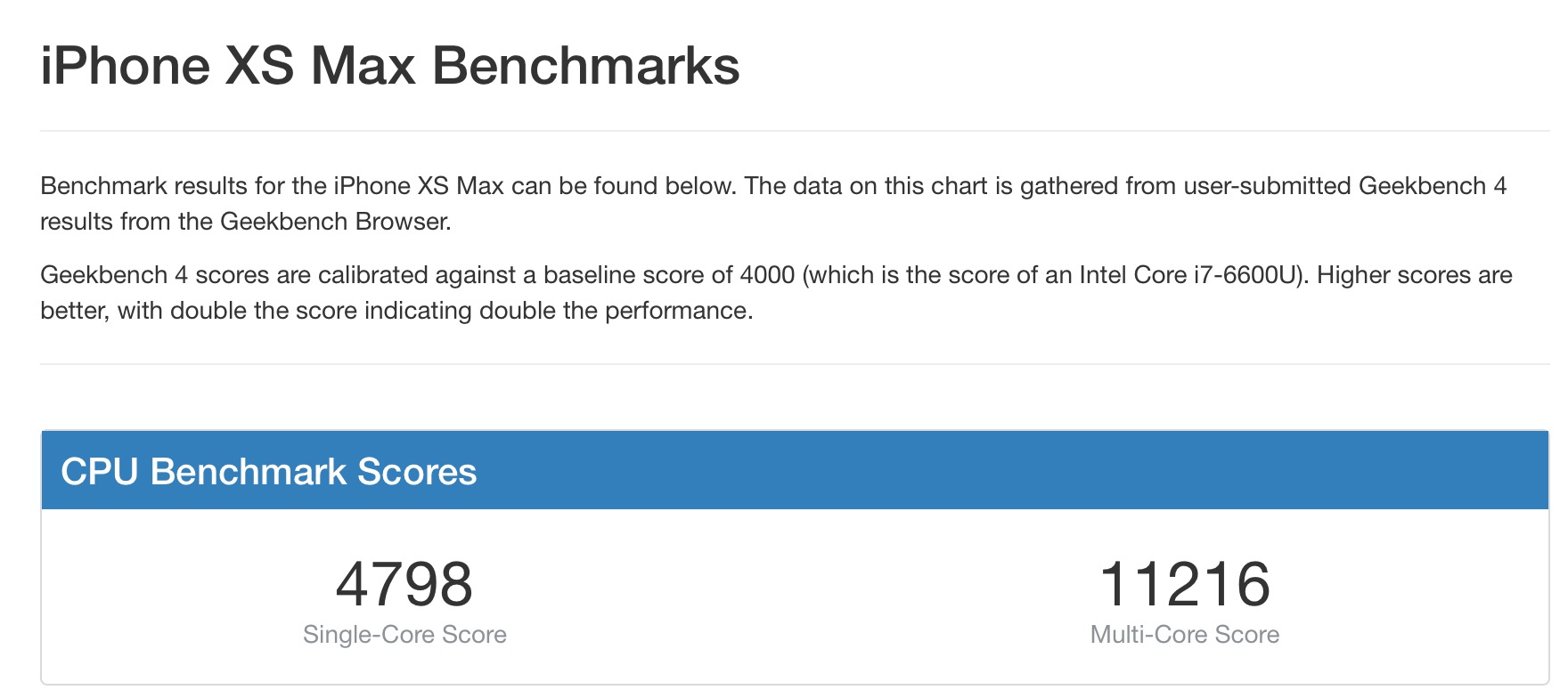Click the "iPhone XS Max Benchmarks" page heading
The image size is (1568, 698).
(x=389, y=66)
